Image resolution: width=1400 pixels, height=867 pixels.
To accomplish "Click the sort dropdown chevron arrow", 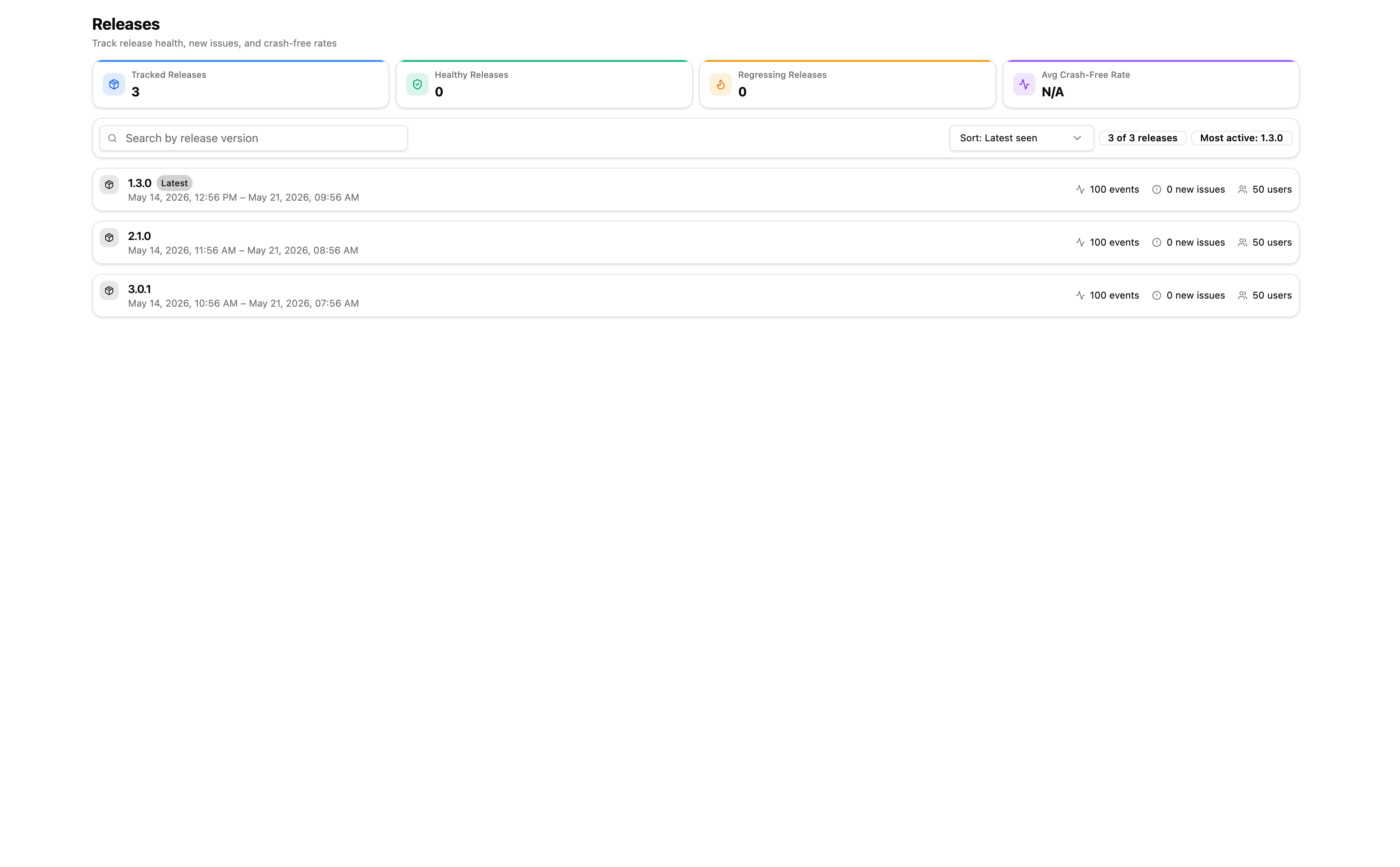I will [x=1076, y=138].
